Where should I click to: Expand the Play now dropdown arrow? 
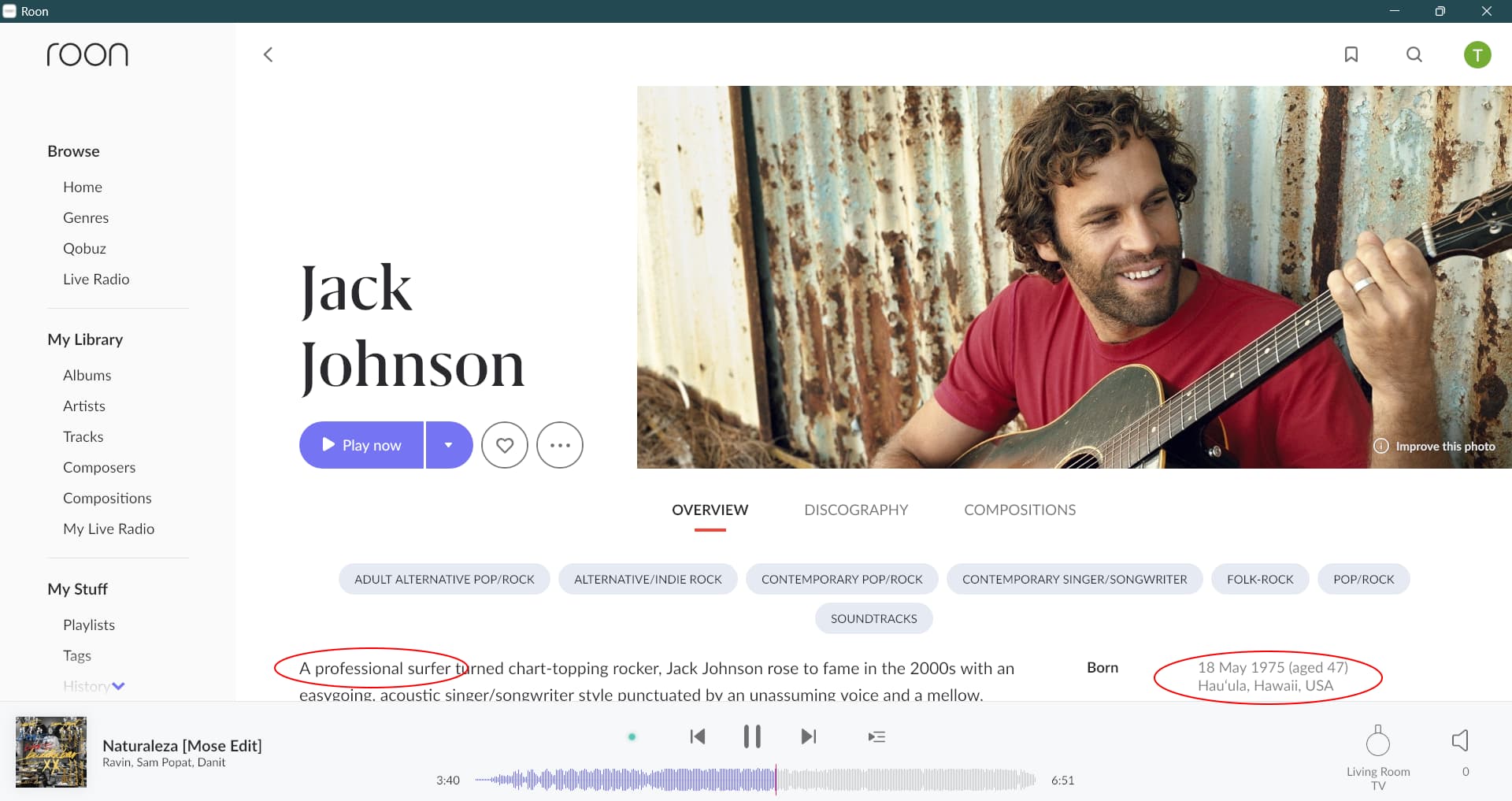point(449,445)
